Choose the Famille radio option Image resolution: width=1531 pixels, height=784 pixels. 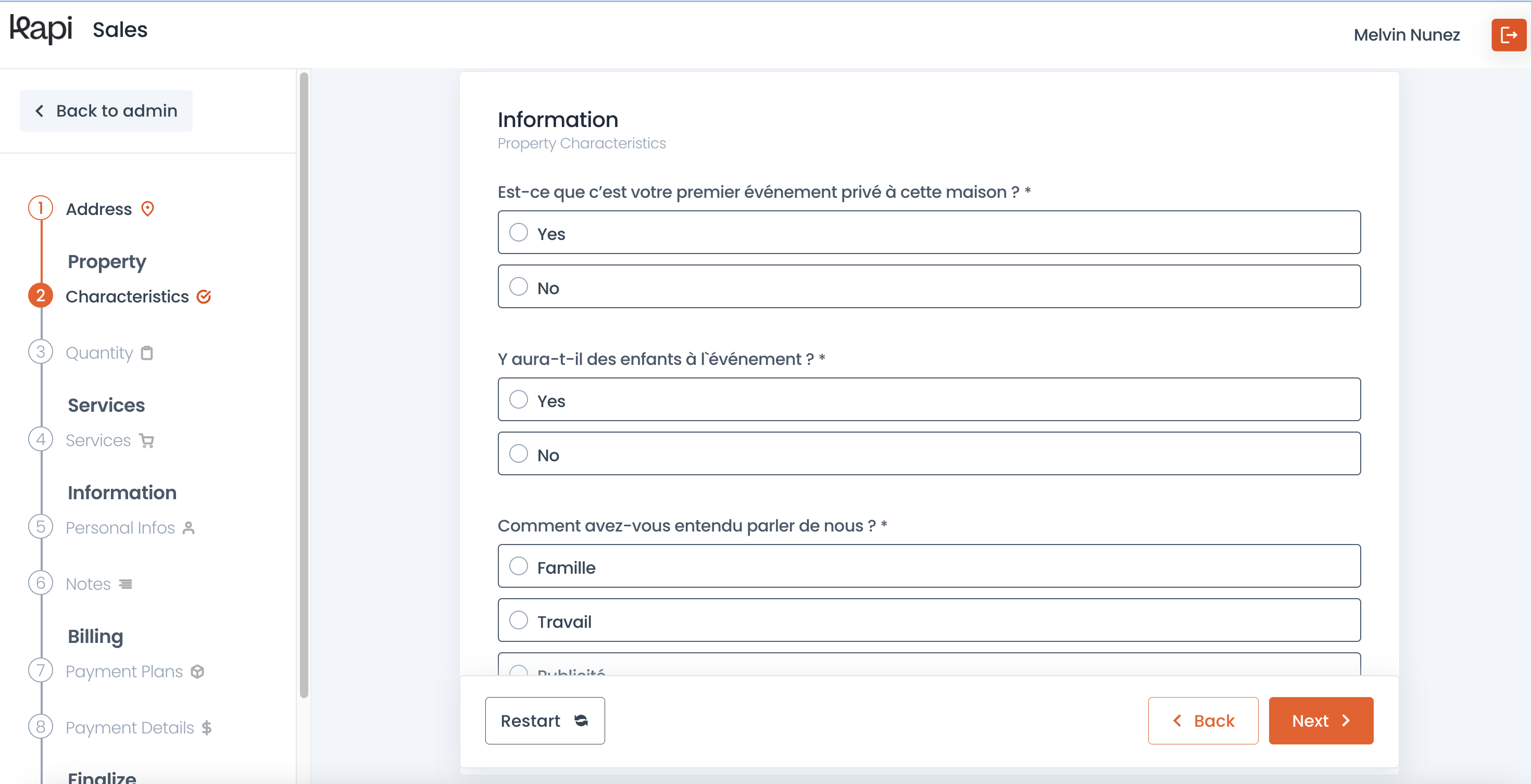(929, 566)
